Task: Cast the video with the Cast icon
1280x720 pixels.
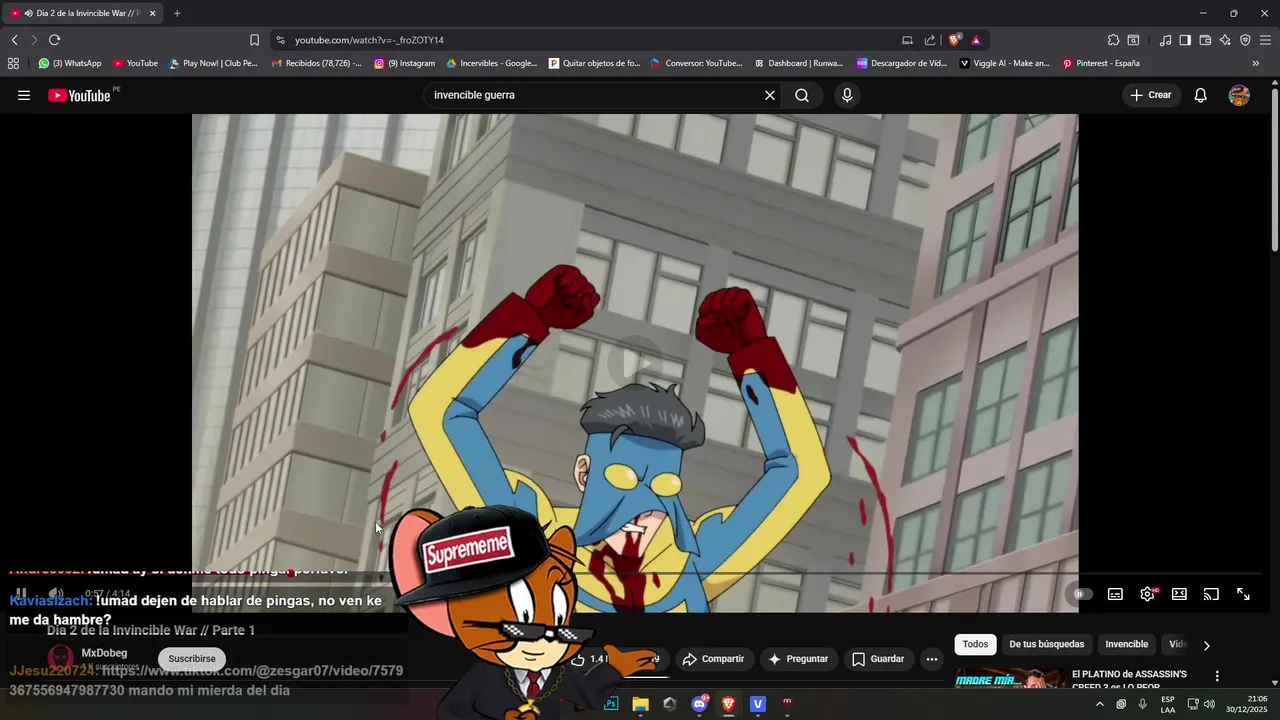Action: (1211, 594)
